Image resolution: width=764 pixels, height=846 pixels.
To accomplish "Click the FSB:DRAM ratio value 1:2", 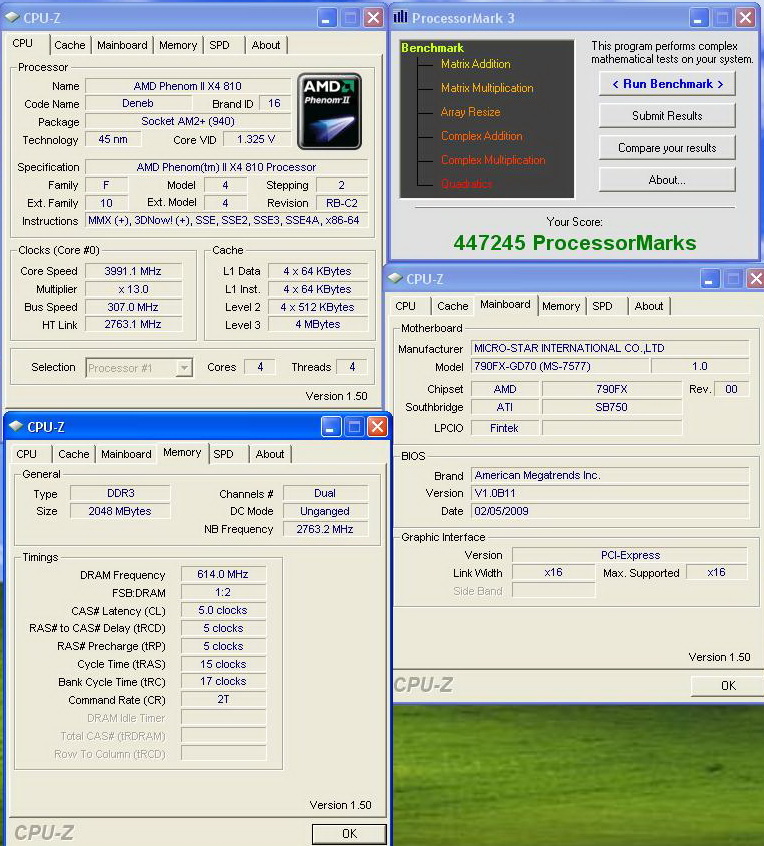I will pyautogui.click(x=223, y=592).
